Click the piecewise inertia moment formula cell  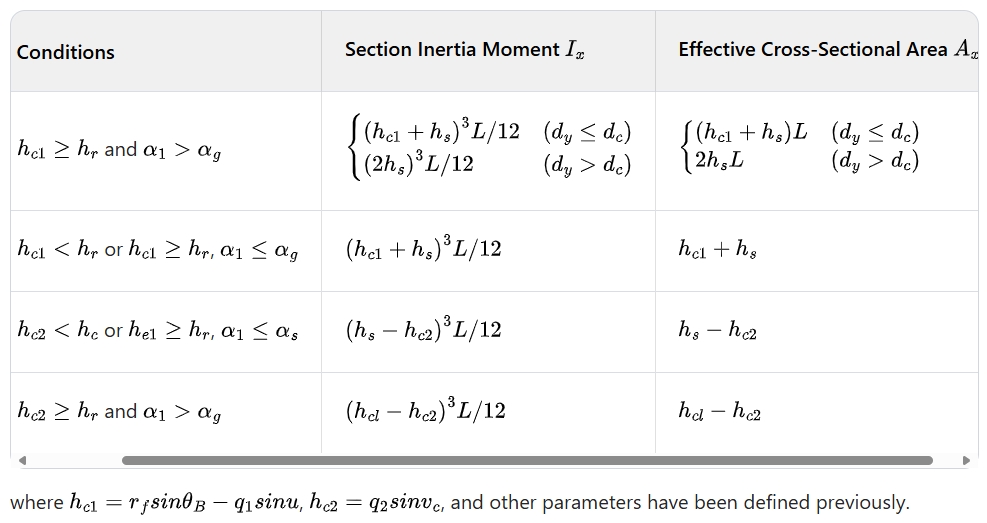click(488, 149)
